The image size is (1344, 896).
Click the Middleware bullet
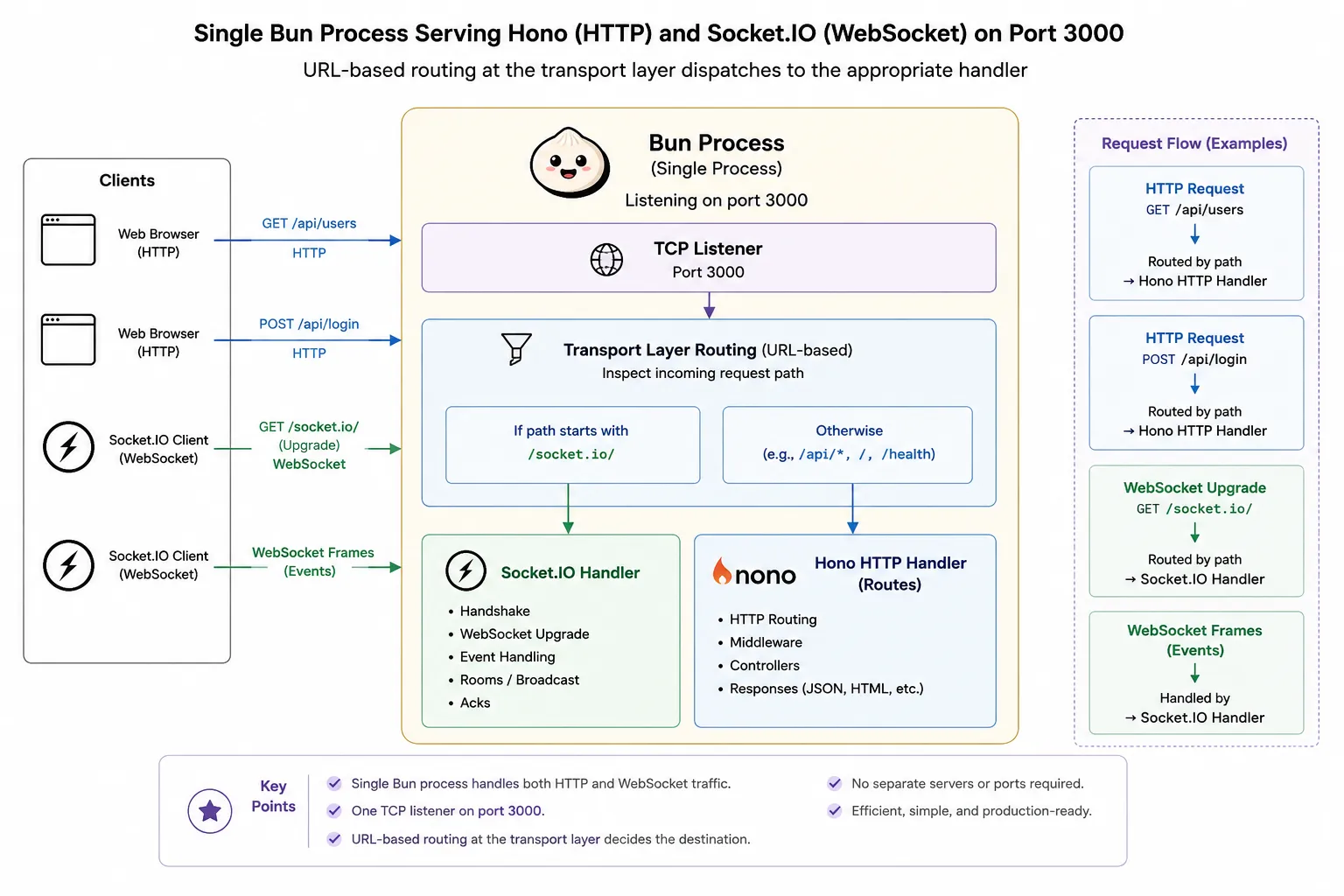(x=766, y=641)
